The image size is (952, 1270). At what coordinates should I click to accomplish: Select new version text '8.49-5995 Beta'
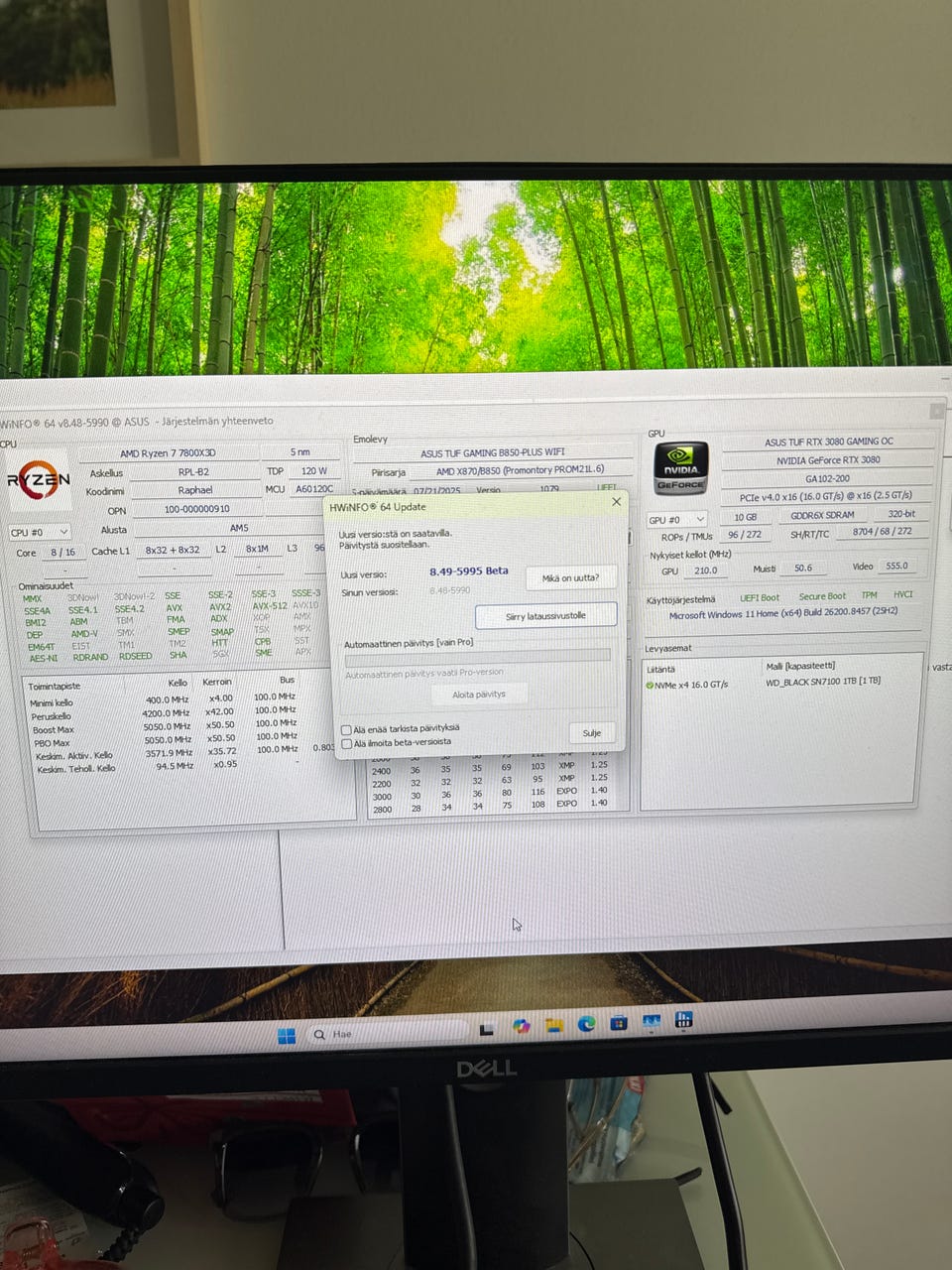(x=468, y=571)
